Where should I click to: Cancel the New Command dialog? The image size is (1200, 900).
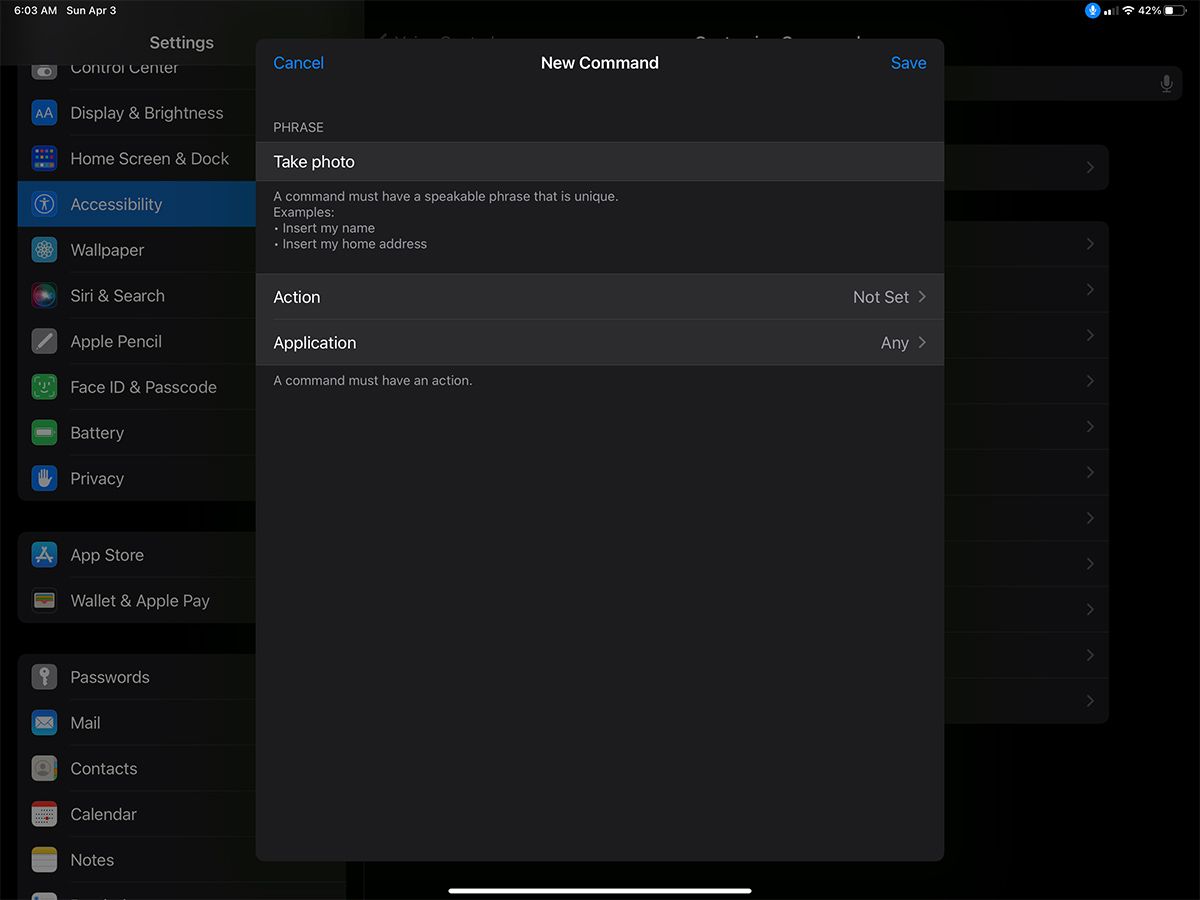pos(298,63)
